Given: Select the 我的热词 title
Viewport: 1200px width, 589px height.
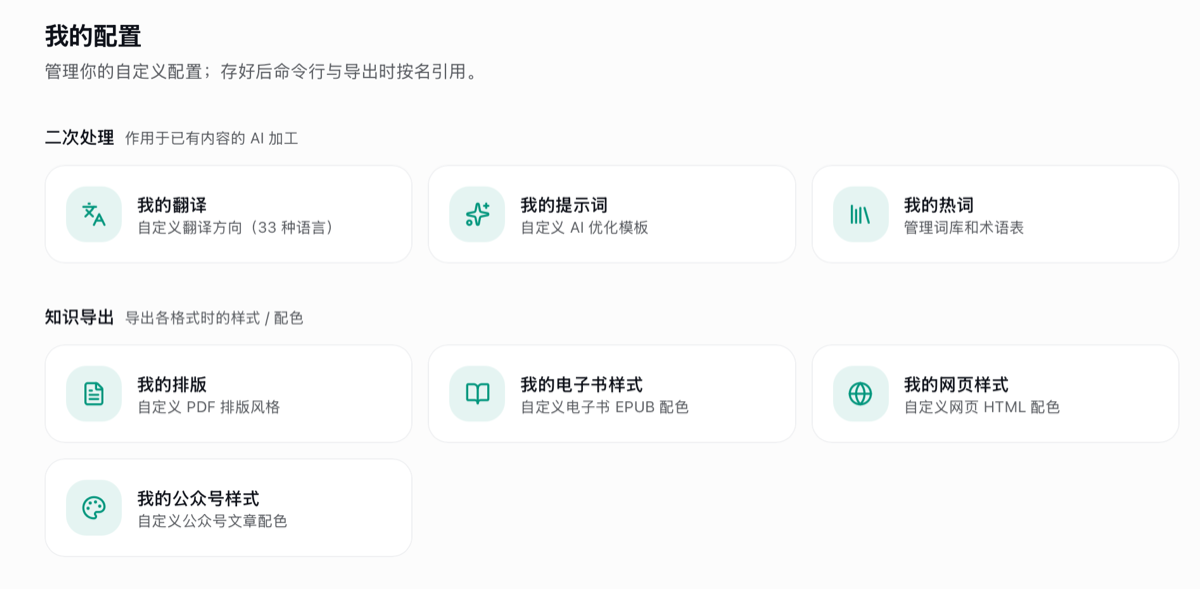Looking at the screenshot, I should coord(939,205).
